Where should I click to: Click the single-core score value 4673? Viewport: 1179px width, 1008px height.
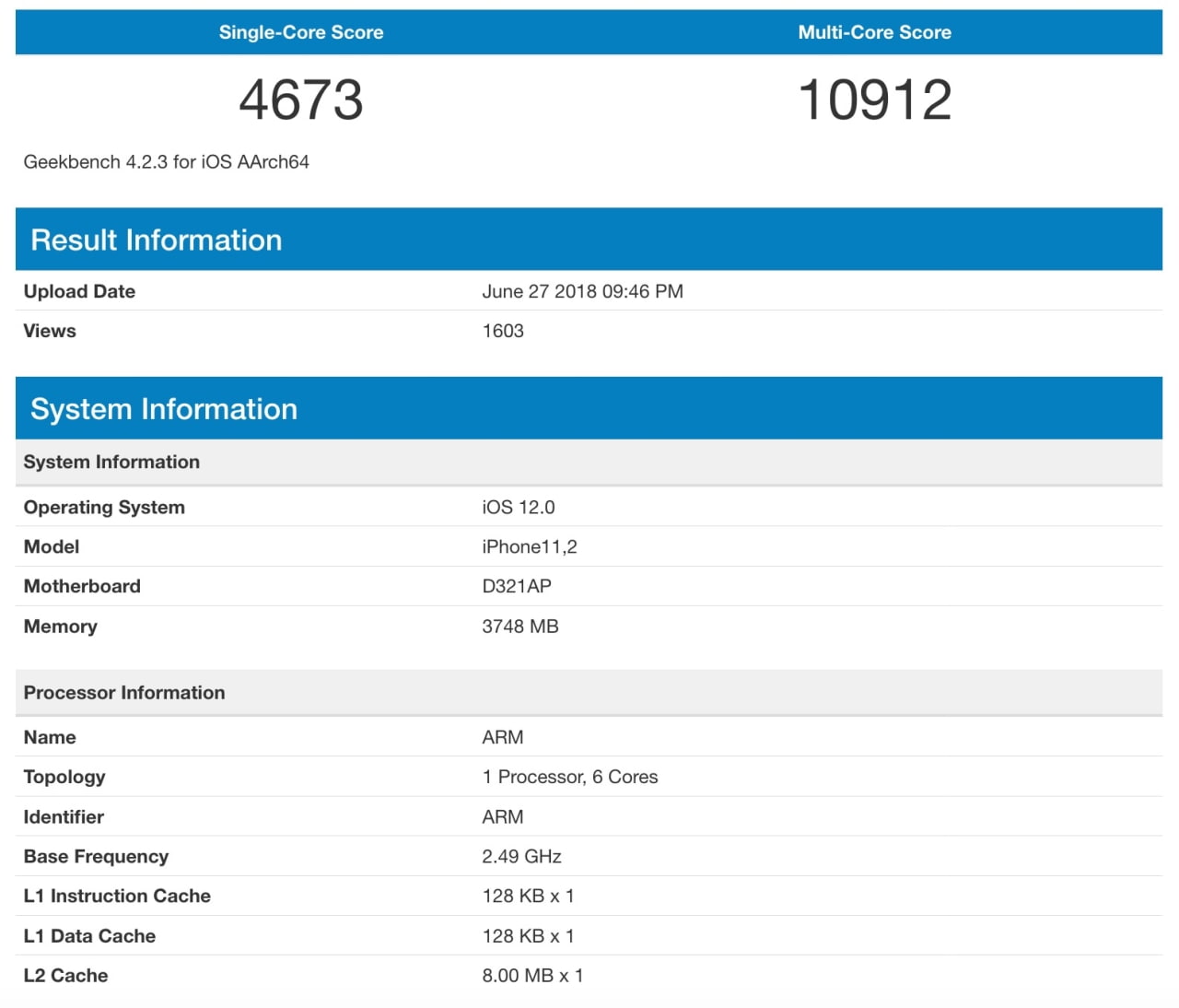(299, 99)
